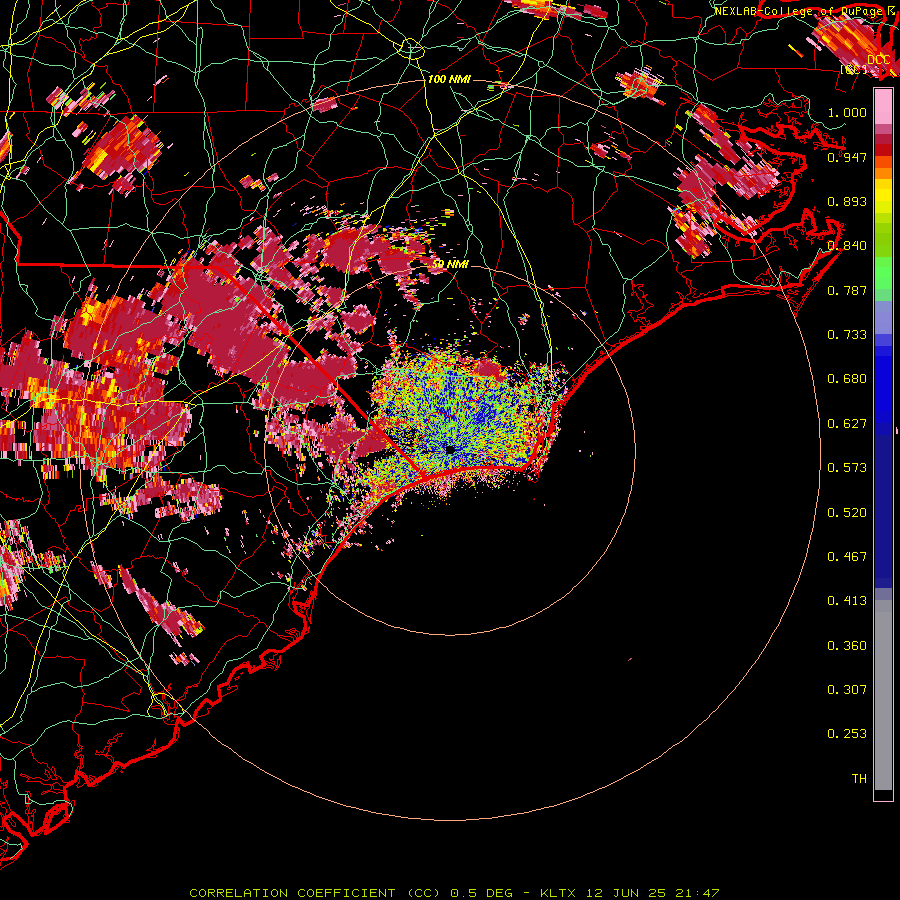Viewport: 900px width, 900px height.
Task: Click the TH legend label
Action: coord(859,779)
